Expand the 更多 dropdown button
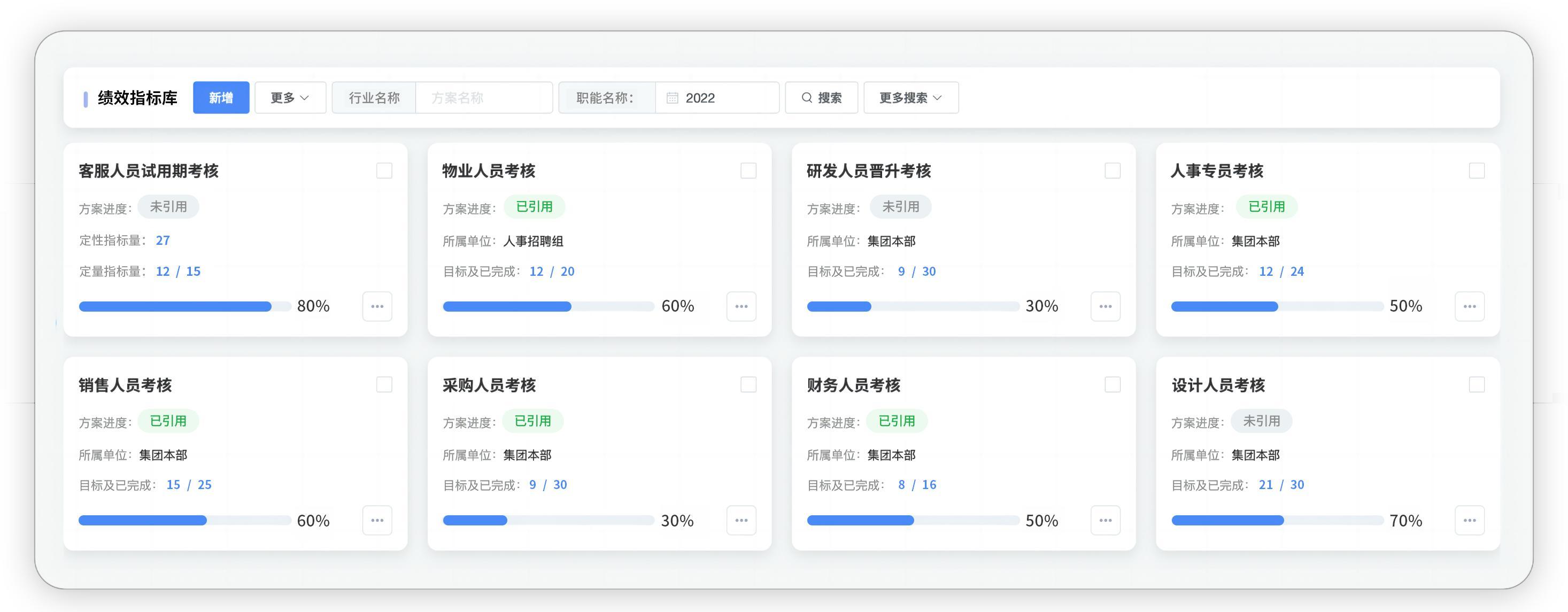Screen dimensions: 1568x612 tap(290, 97)
